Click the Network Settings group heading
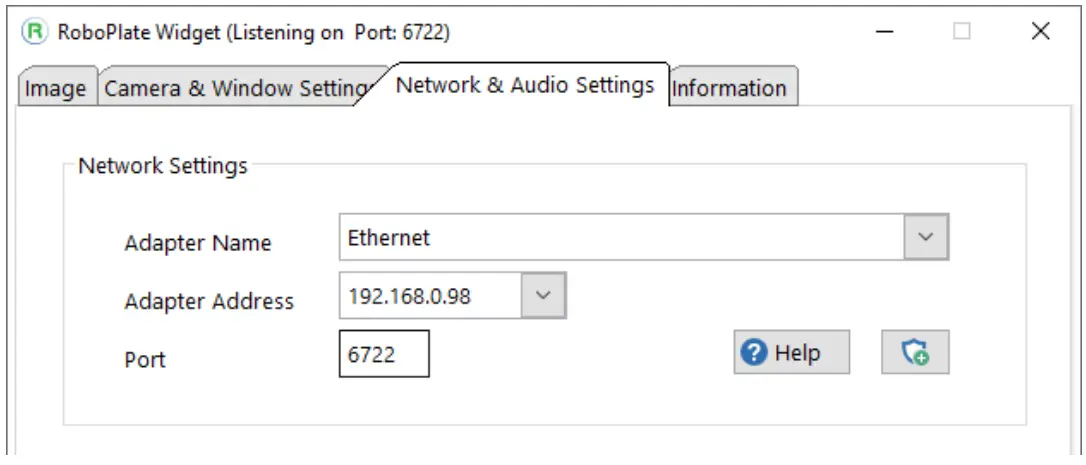This screenshot has width=1086, height=465. 162,166
